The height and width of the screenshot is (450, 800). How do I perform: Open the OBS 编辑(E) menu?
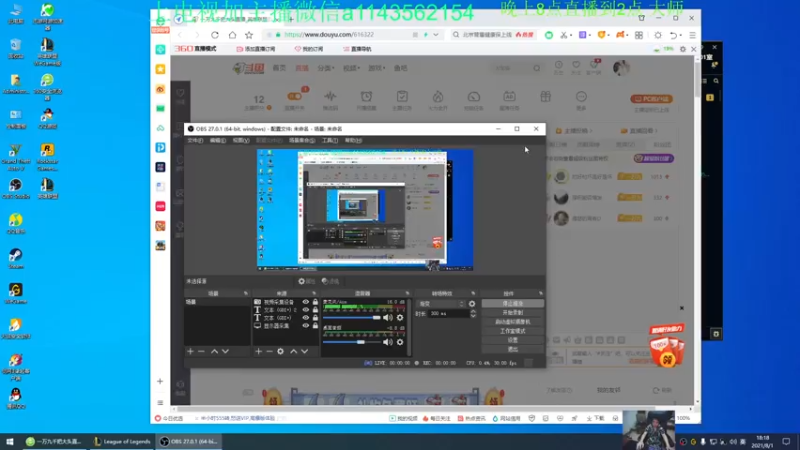coord(218,140)
